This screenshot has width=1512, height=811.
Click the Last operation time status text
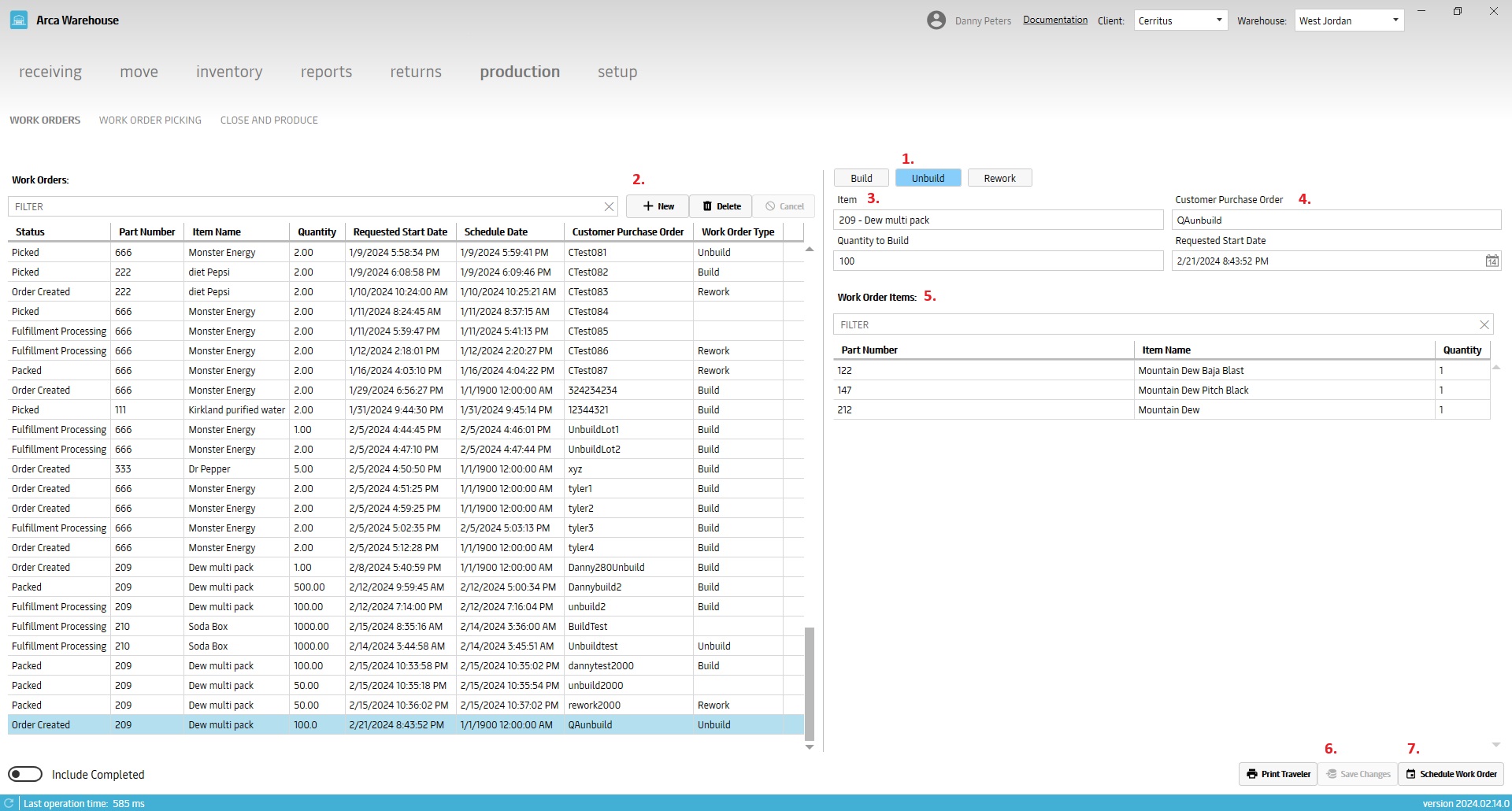(x=84, y=803)
